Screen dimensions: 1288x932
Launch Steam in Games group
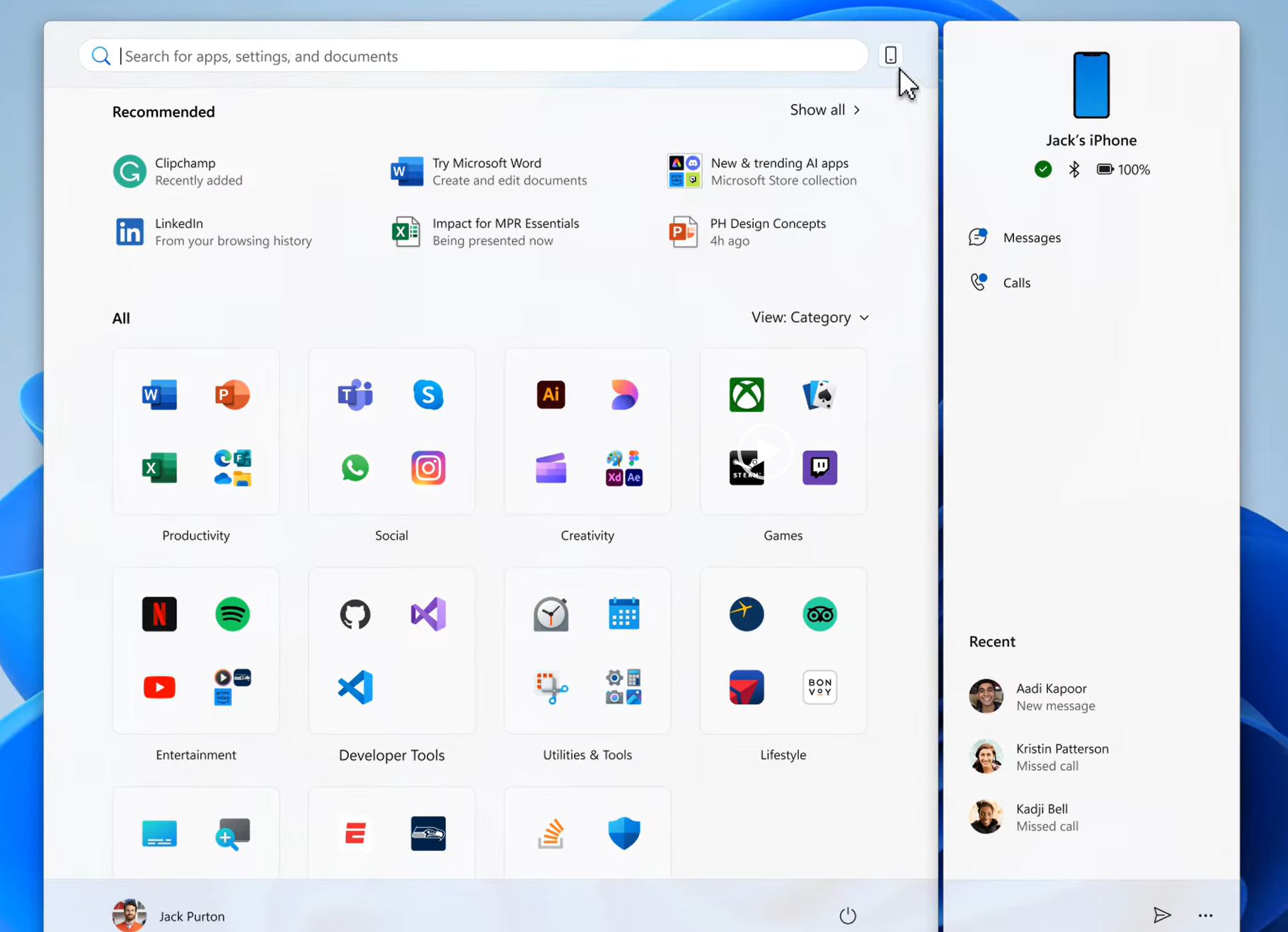point(747,468)
